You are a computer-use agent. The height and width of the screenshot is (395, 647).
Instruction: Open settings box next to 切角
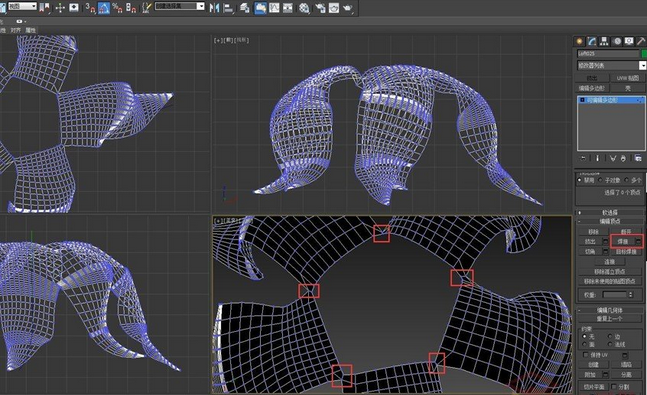605,251
